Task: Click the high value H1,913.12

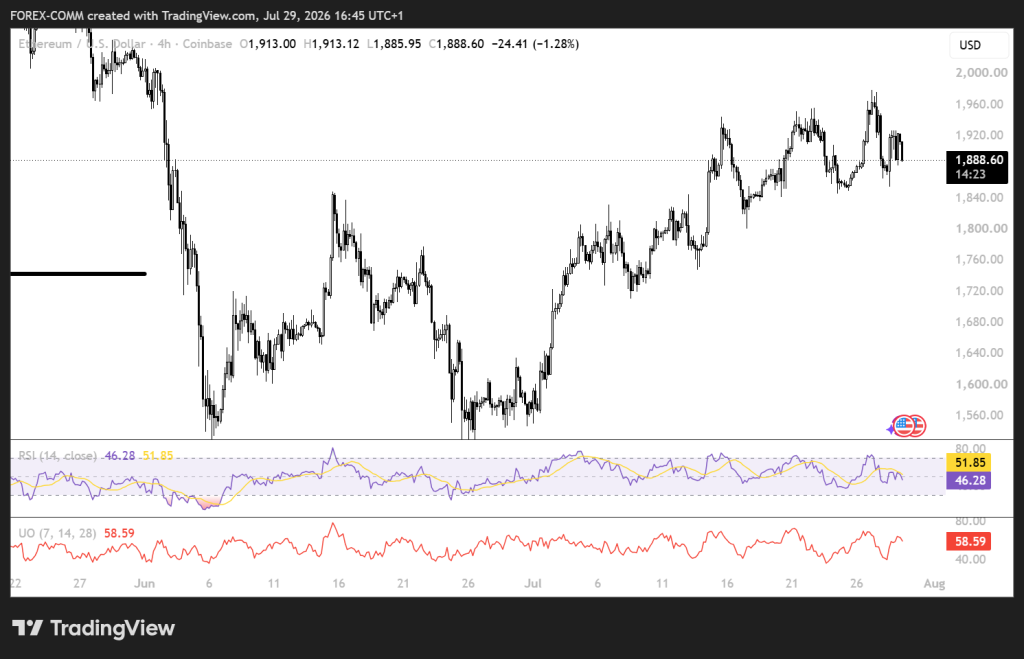Action: tap(331, 44)
